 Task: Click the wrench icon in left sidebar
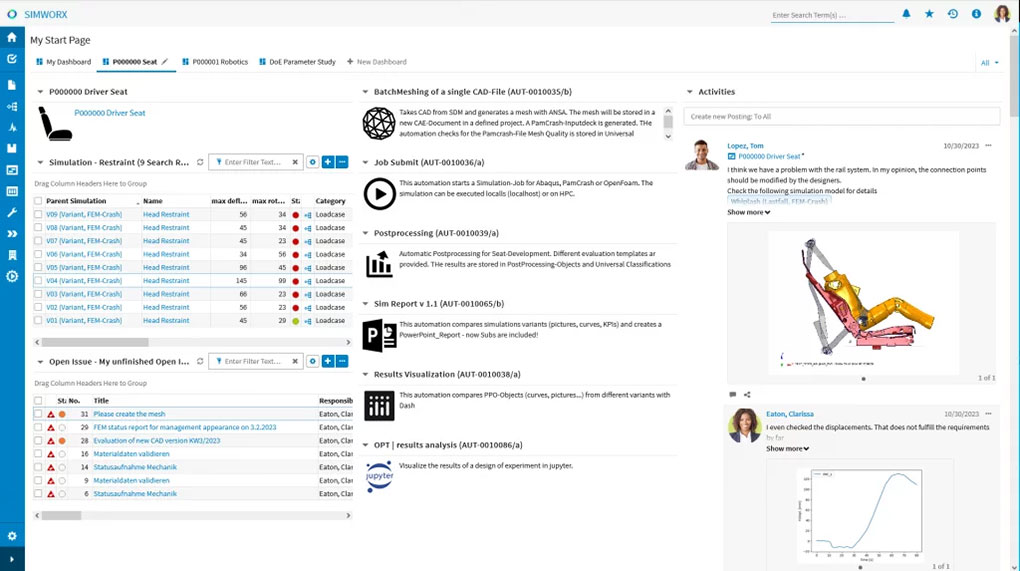12,213
